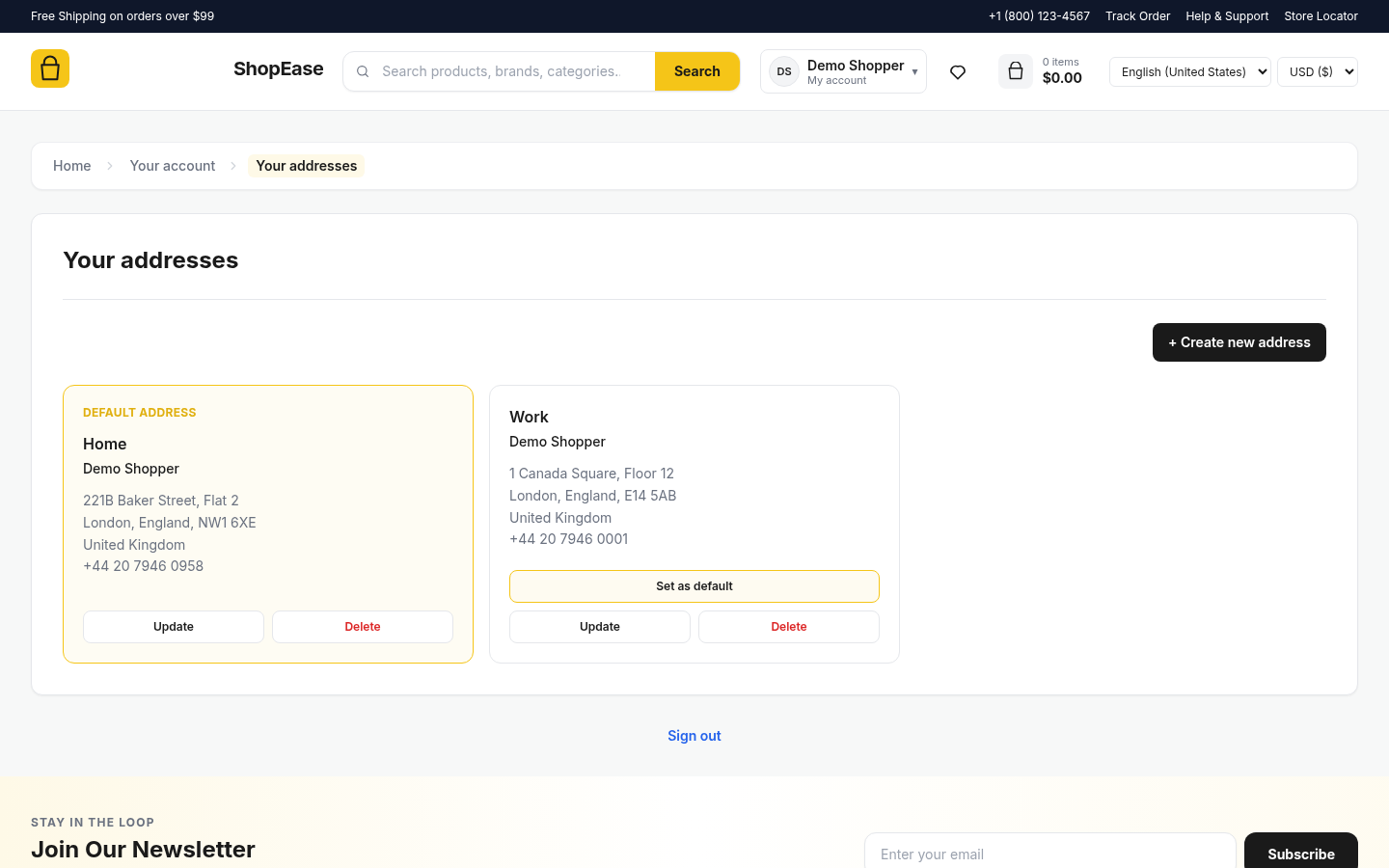This screenshot has height=868, width=1389.
Task: Click the 221B Baker Street, Flat 2 line
Action: tap(161, 501)
